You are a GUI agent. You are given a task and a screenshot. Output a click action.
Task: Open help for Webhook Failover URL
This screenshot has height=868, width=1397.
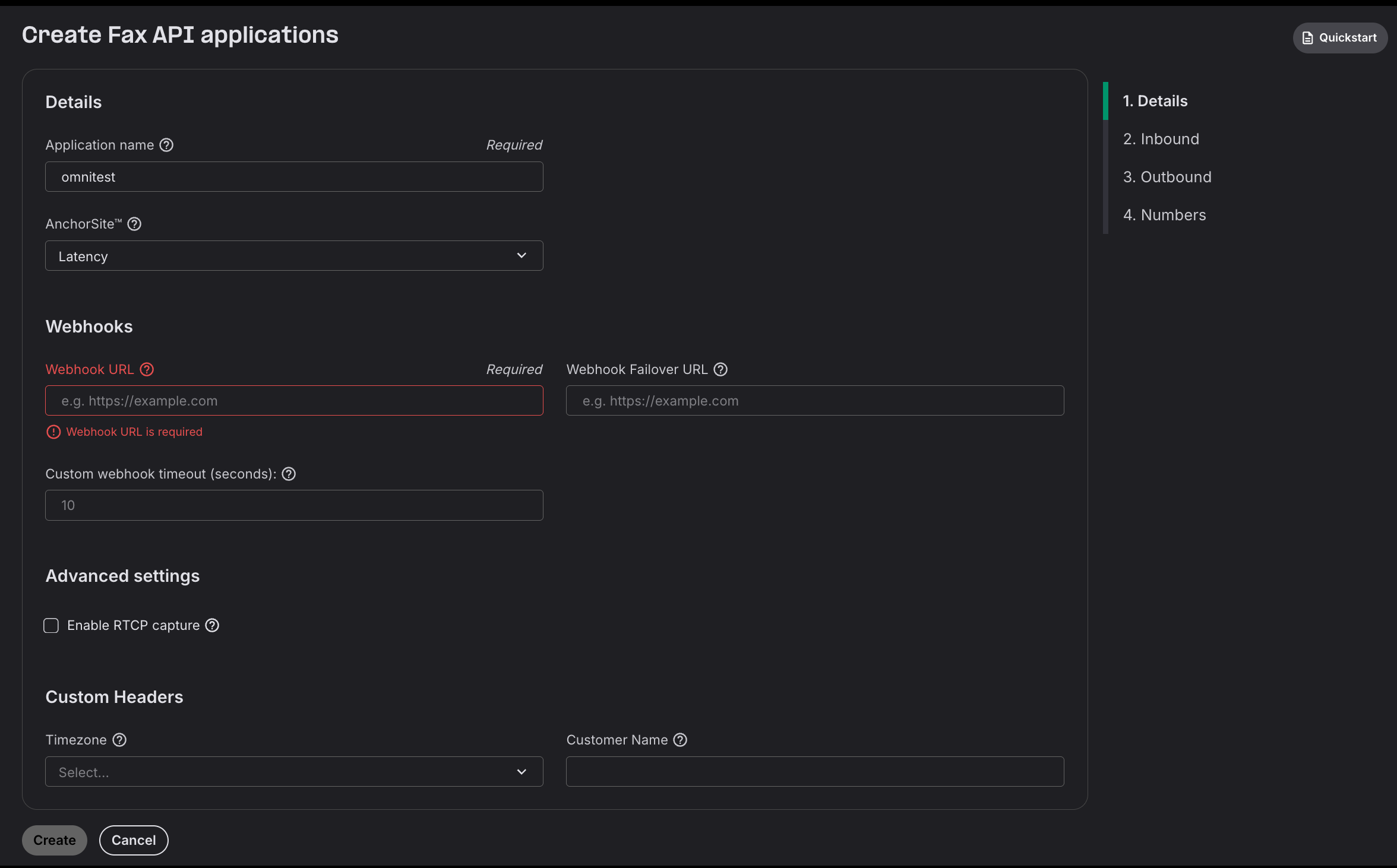720,369
